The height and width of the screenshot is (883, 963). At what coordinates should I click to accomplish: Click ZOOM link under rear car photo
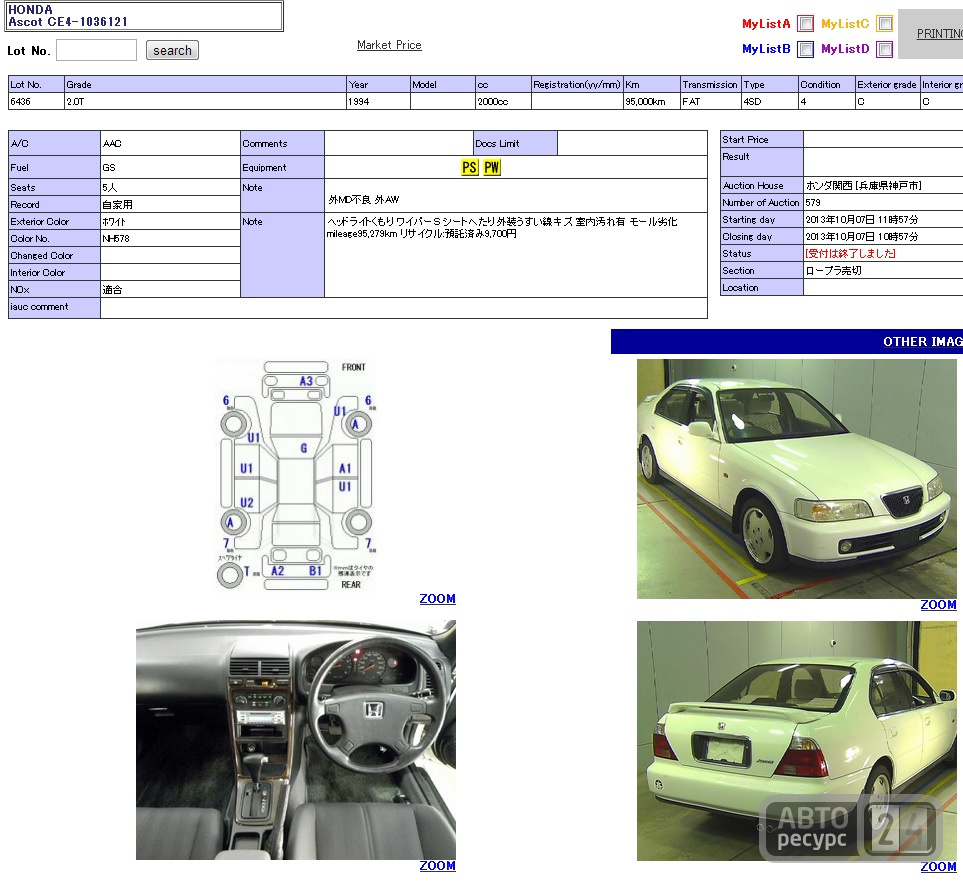click(938, 867)
